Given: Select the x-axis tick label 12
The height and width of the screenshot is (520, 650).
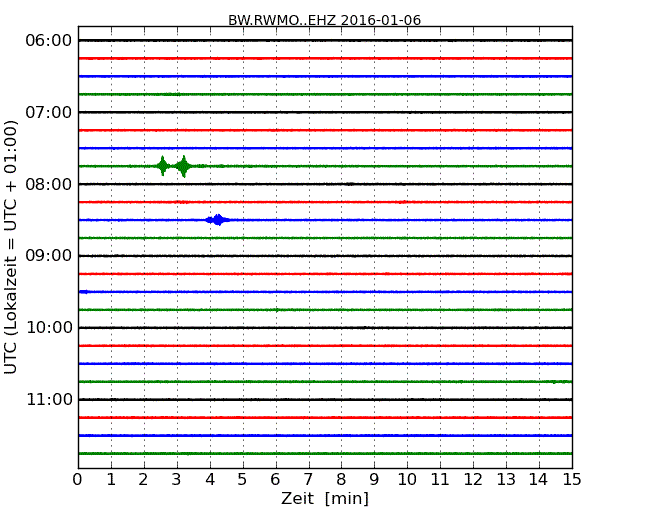Looking at the screenshot, I should click(x=473, y=479).
